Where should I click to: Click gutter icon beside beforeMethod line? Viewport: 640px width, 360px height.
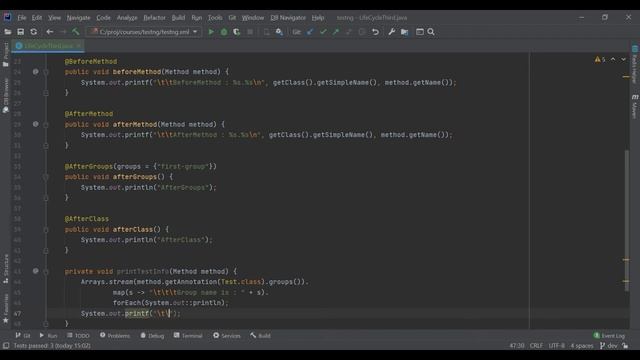click(x=36, y=71)
